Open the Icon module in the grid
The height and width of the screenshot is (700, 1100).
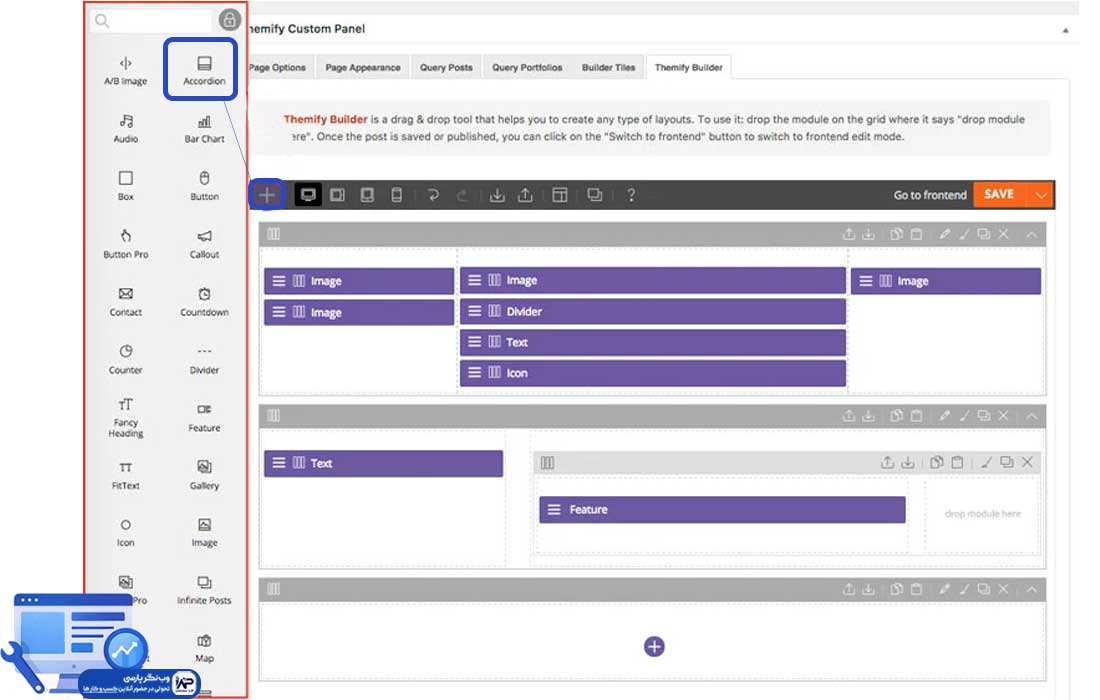click(x=652, y=372)
